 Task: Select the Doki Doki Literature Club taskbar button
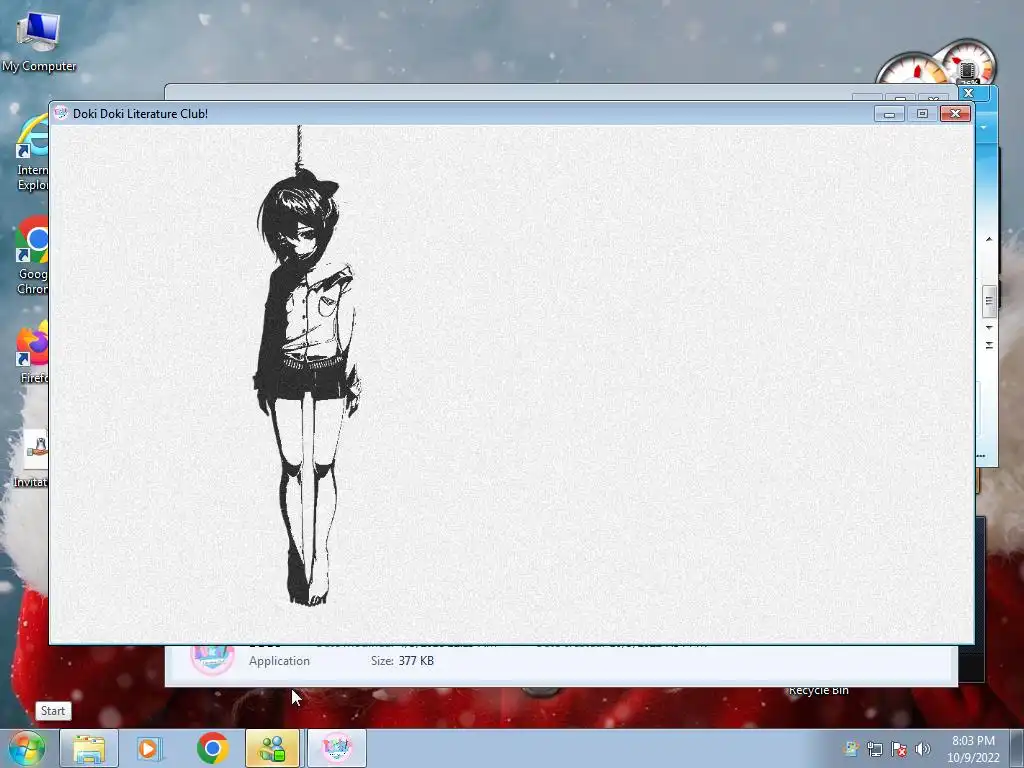tap(336, 748)
